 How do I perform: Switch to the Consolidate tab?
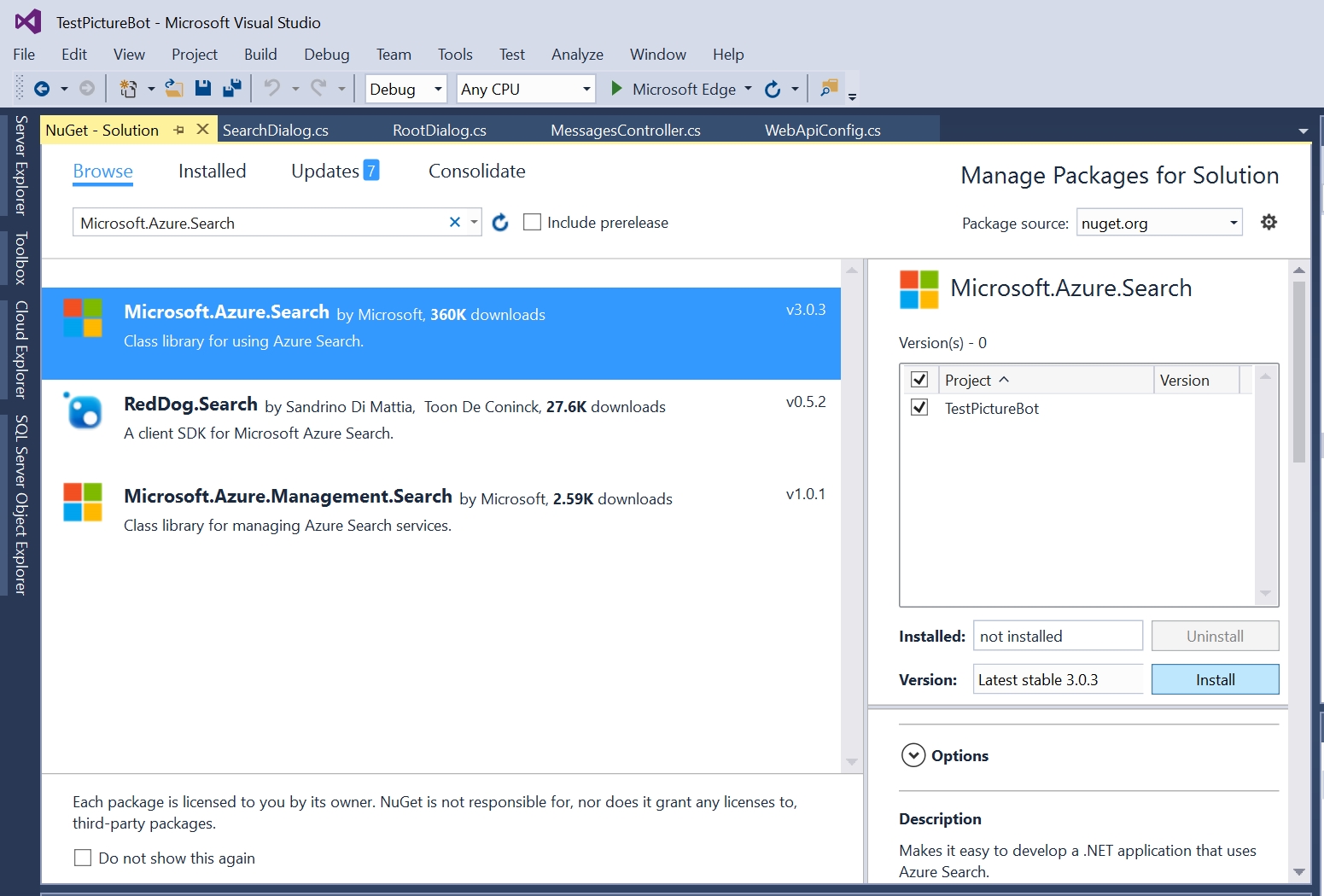click(x=476, y=171)
